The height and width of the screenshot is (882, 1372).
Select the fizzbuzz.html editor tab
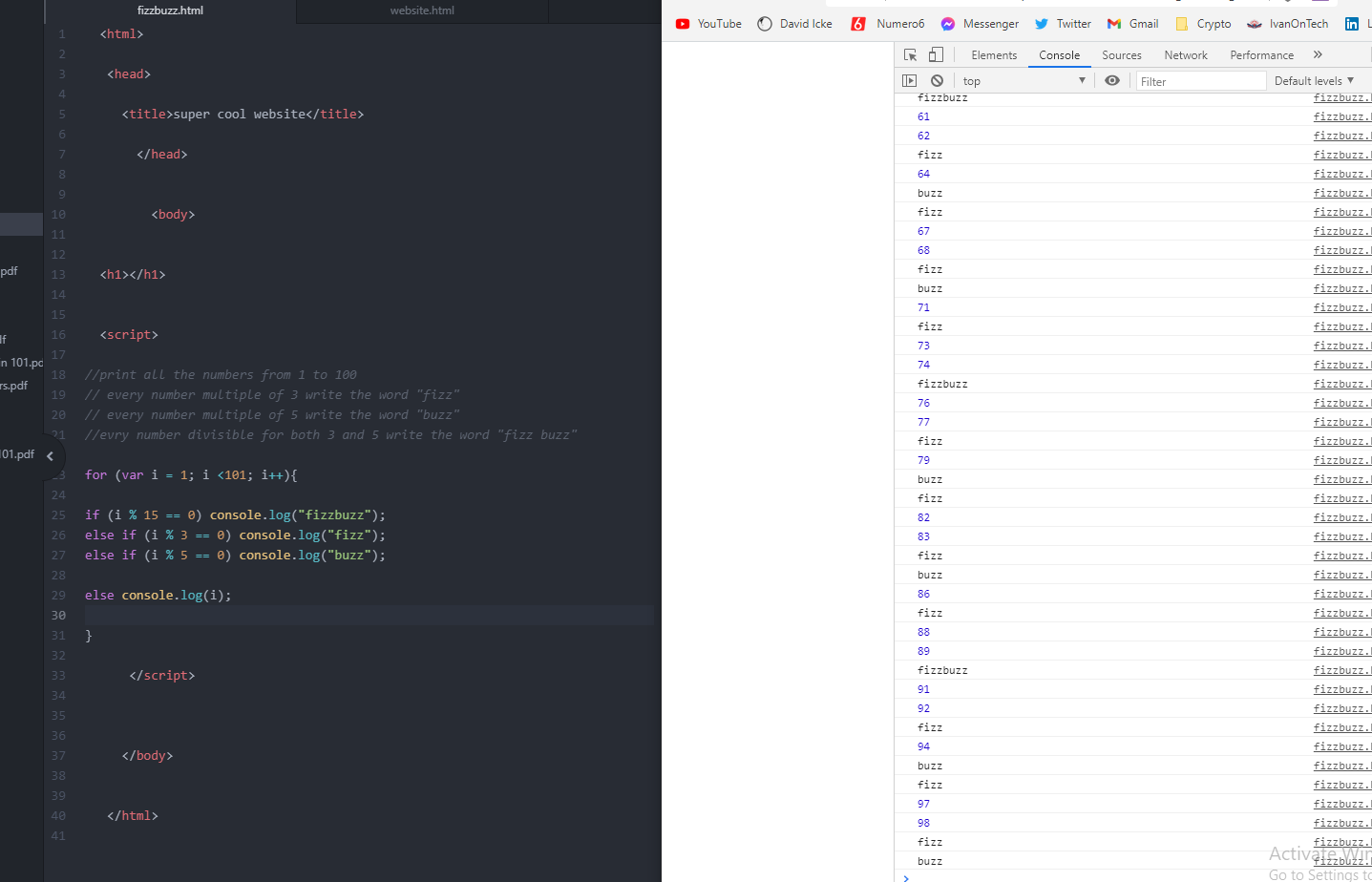[x=170, y=10]
